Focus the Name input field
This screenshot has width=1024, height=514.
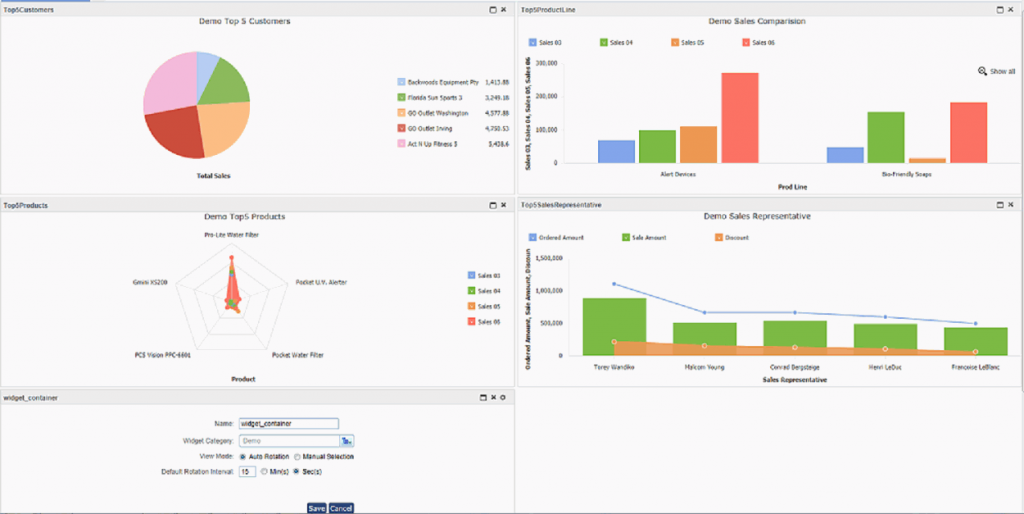289,423
